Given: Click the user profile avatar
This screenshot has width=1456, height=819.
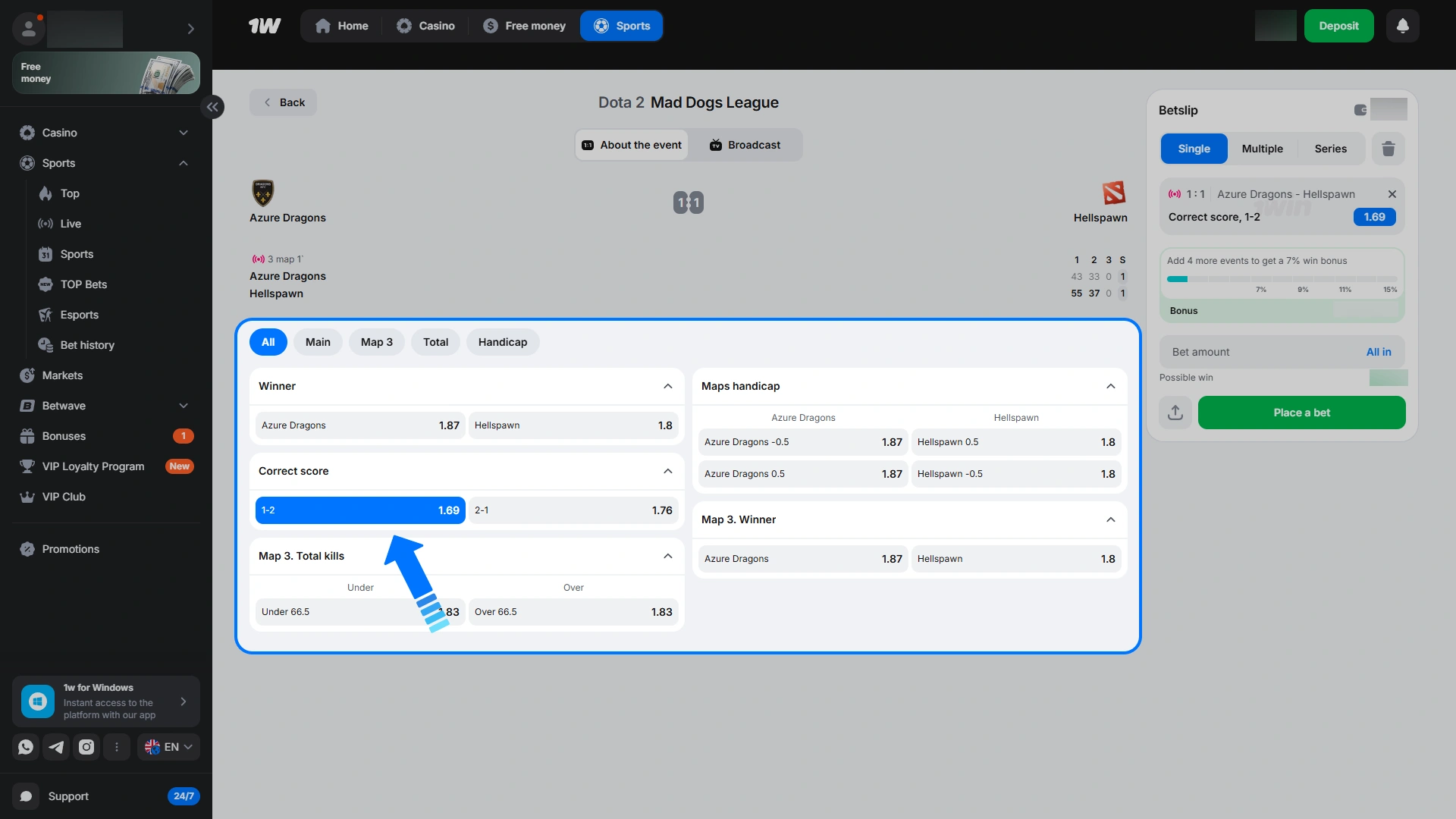Looking at the screenshot, I should pos(29,29).
